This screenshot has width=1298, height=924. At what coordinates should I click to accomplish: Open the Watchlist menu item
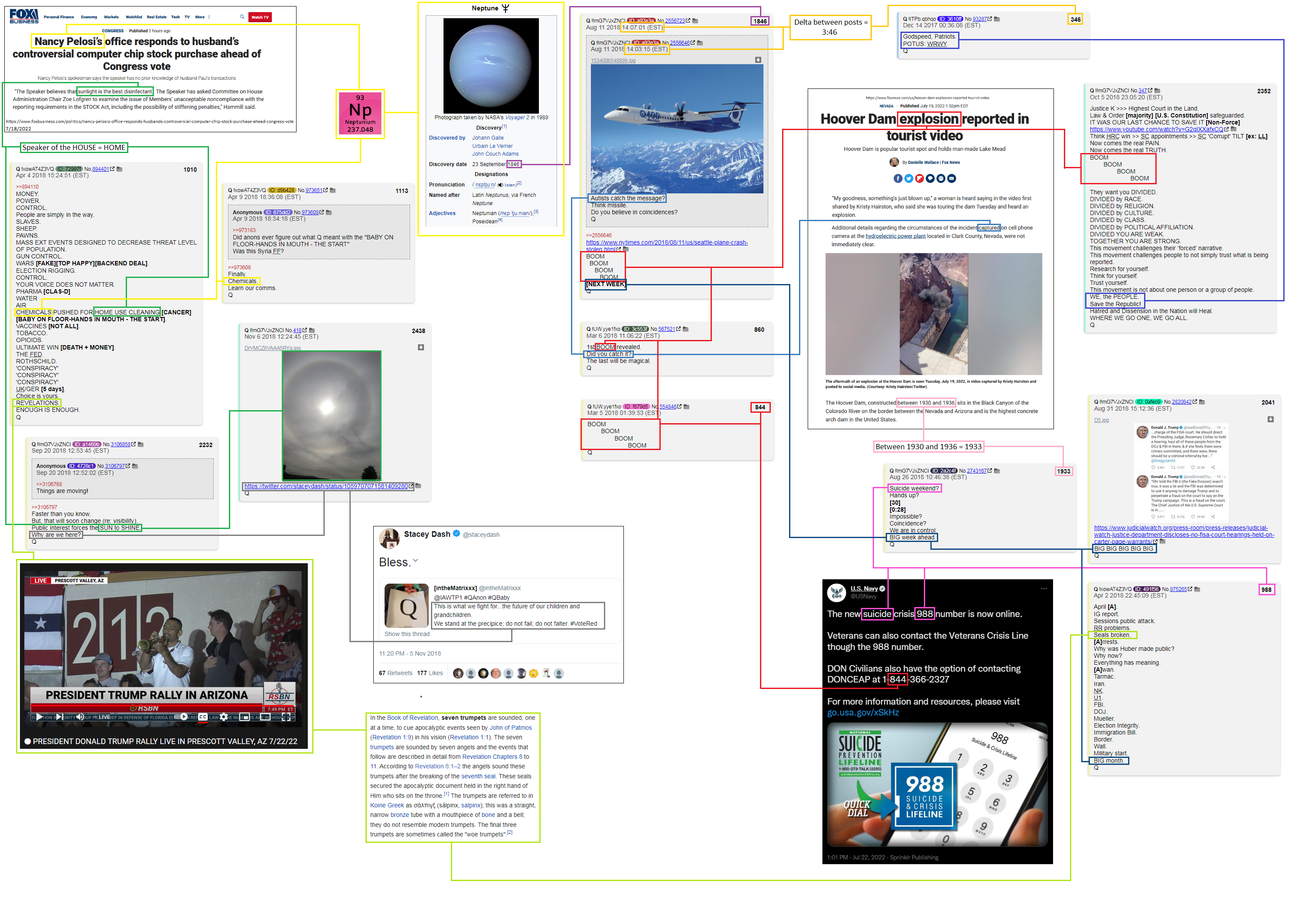134,17
